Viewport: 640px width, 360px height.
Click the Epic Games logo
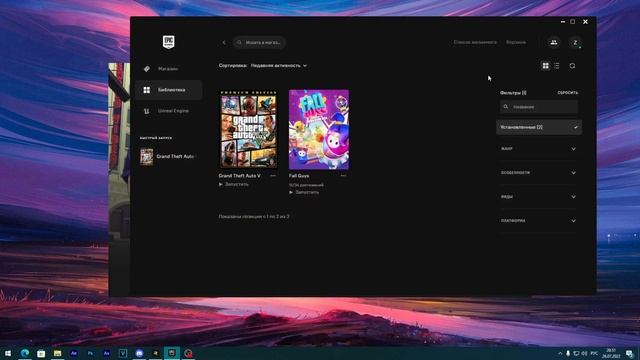[x=169, y=42]
